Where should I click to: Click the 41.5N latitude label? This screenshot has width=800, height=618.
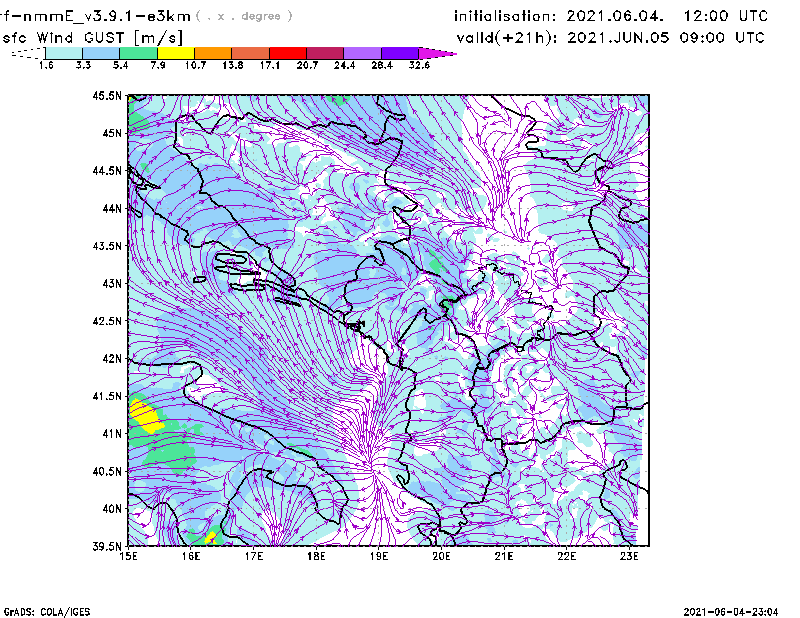[107, 396]
